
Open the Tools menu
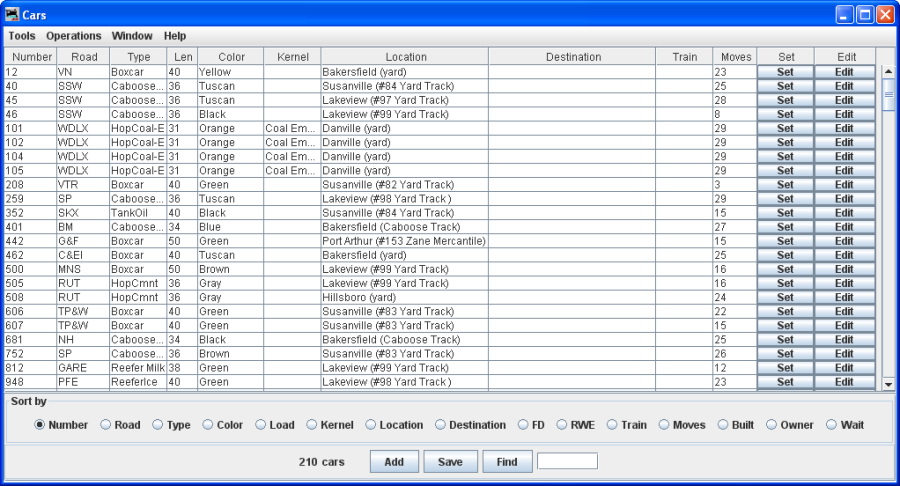22,36
